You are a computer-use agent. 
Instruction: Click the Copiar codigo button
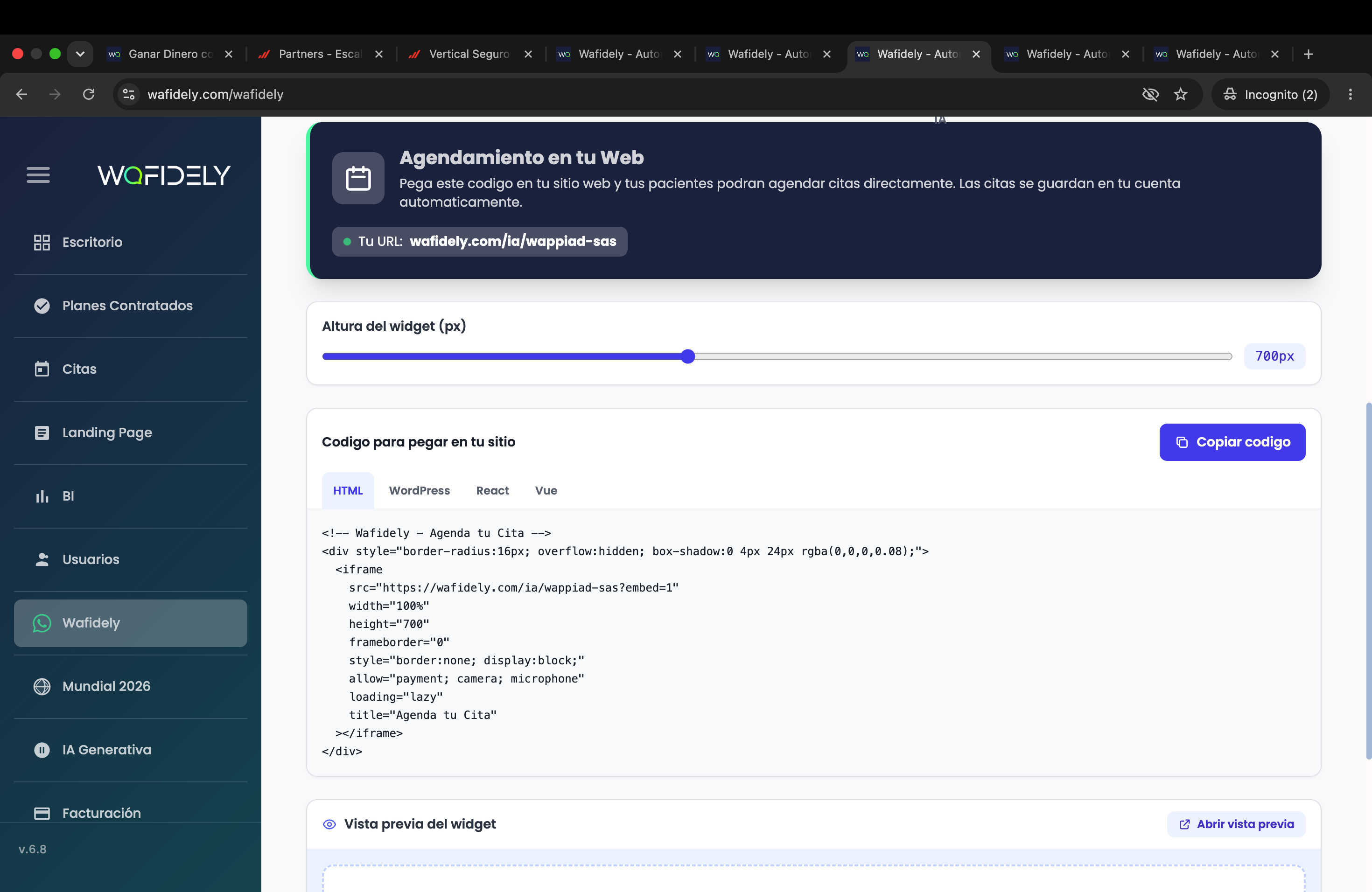pyautogui.click(x=1232, y=442)
